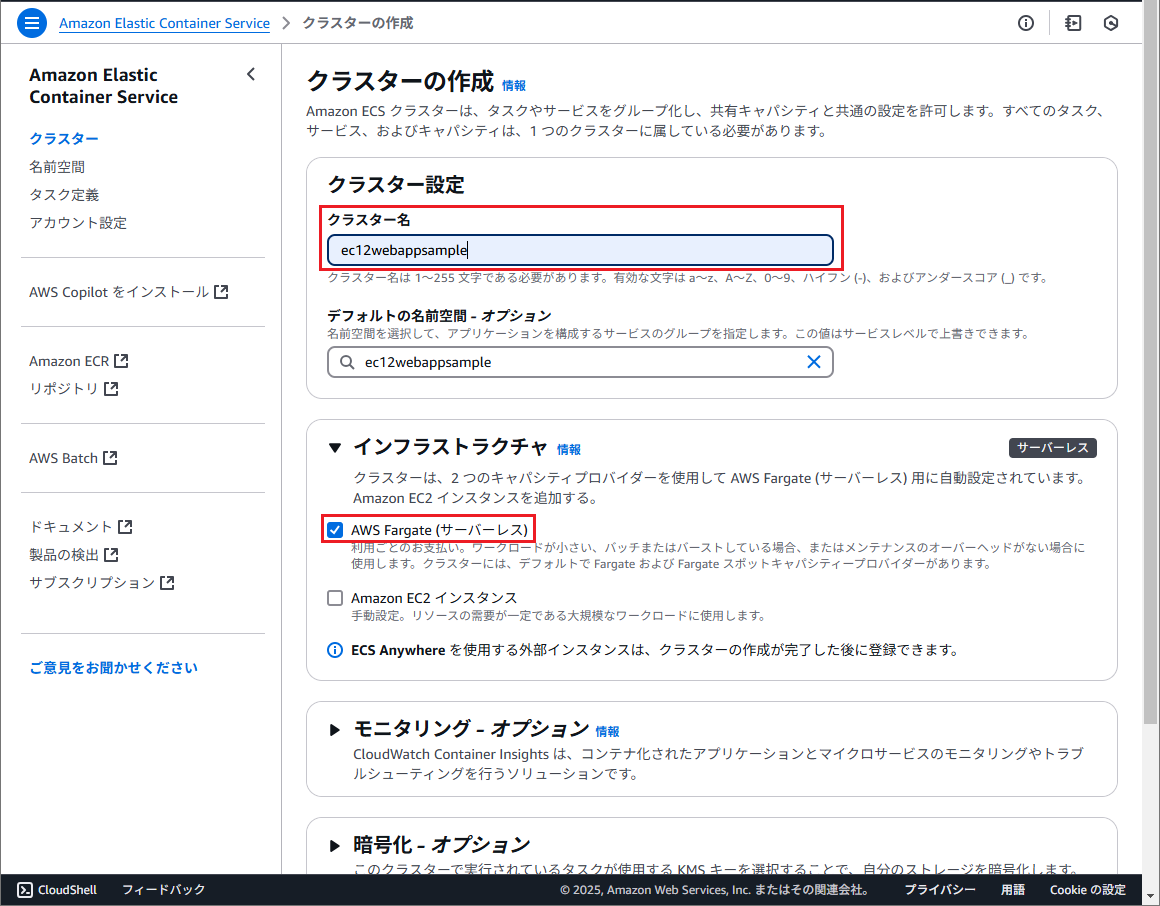Viewport: 1160px width, 906px height.
Task: Click external link icon beside AWS Batch
Action: click(110, 458)
